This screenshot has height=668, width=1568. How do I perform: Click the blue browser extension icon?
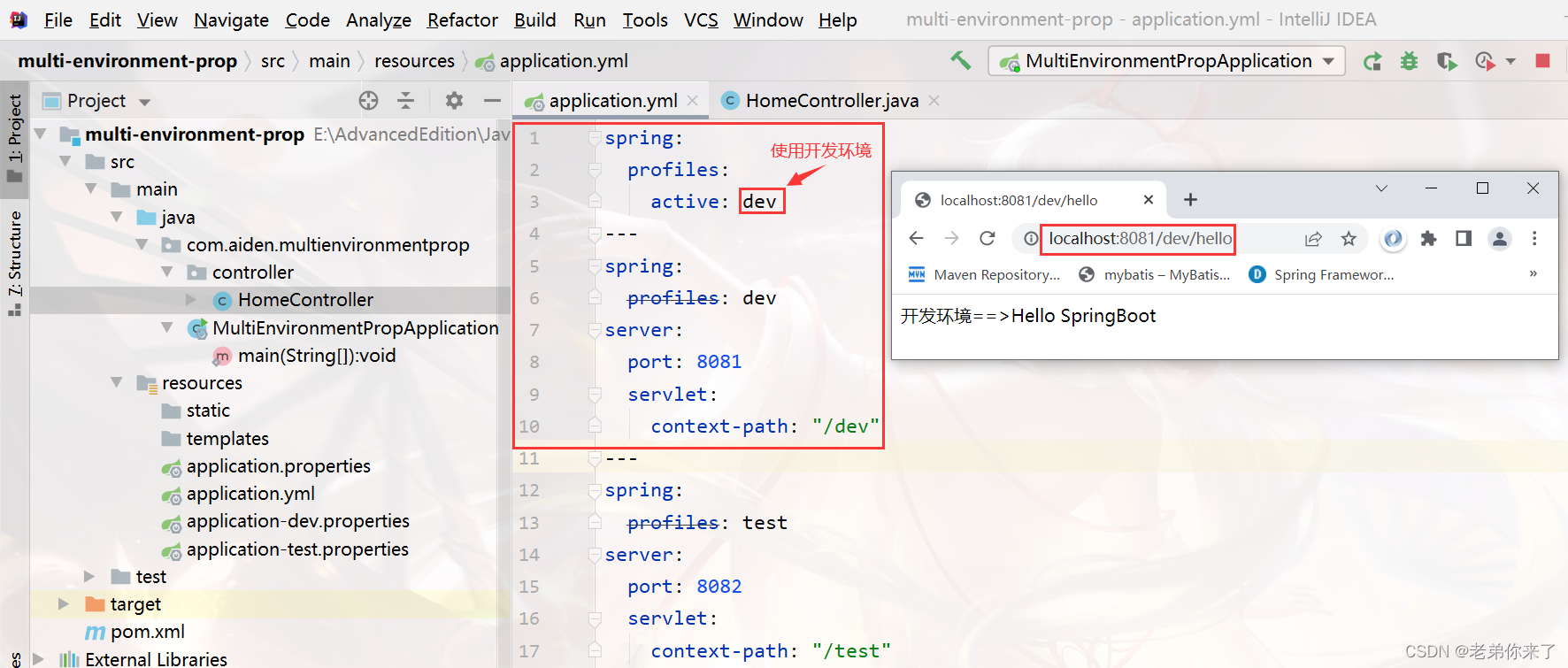[x=1393, y=239]
